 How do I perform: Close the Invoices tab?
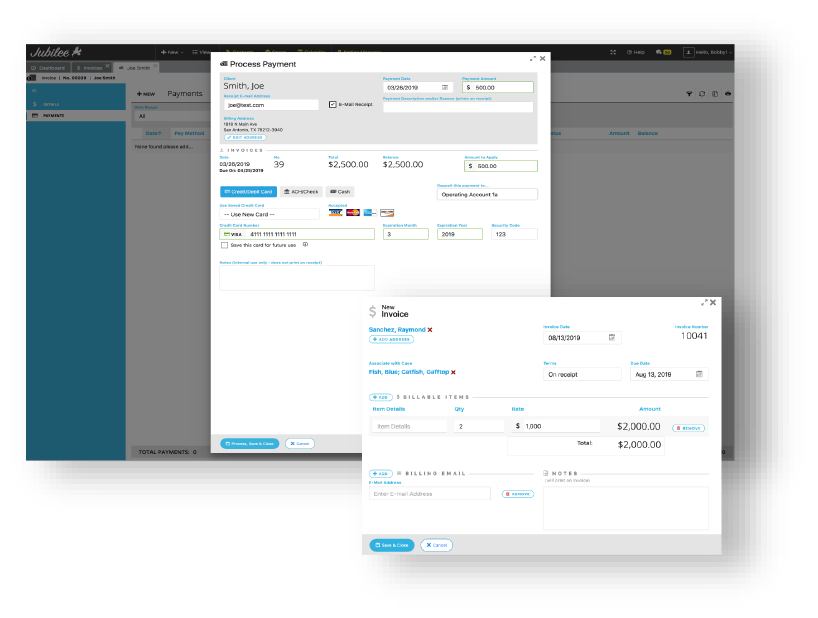(107, 66)
